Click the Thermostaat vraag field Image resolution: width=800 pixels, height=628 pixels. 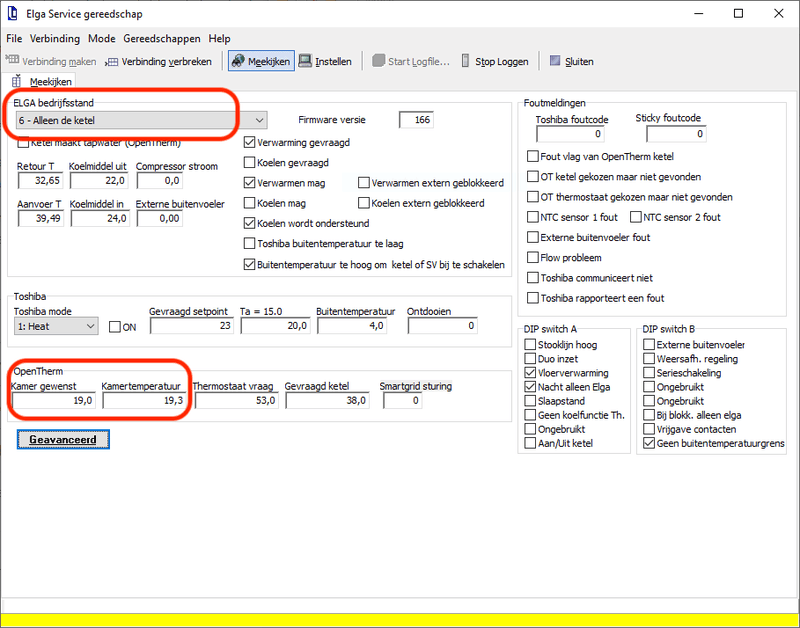[x=237, y=400]
